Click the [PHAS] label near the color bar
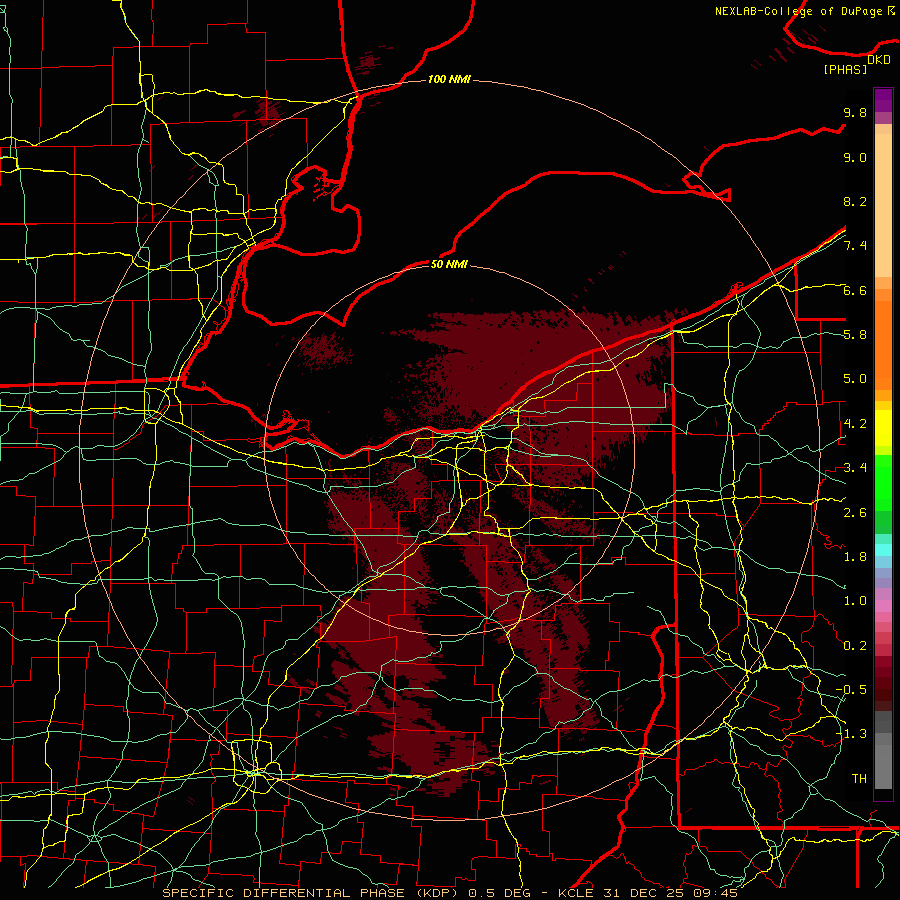The width and height of the screenshot is (900, 900). 845,70
